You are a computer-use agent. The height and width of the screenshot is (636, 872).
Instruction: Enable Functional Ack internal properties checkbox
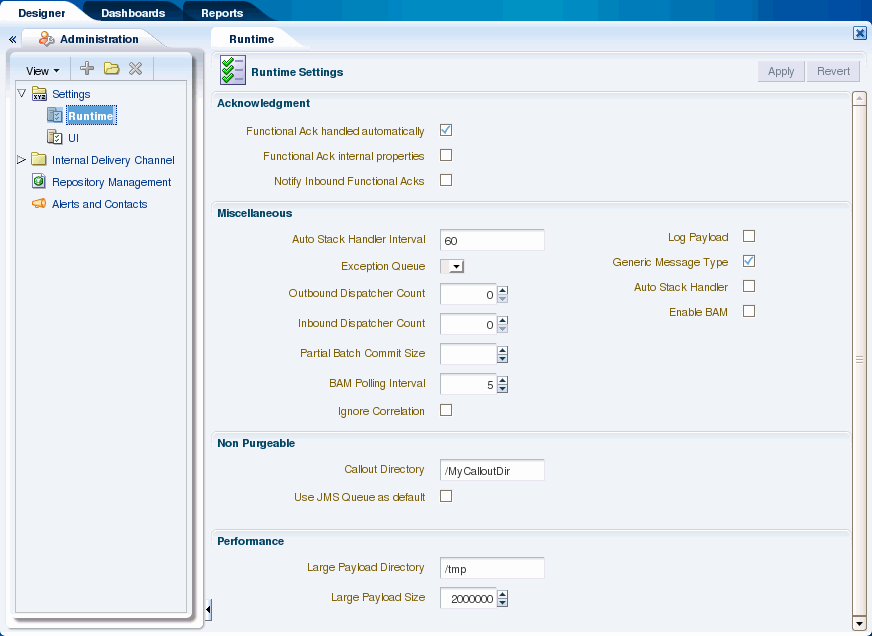(446, 155)
